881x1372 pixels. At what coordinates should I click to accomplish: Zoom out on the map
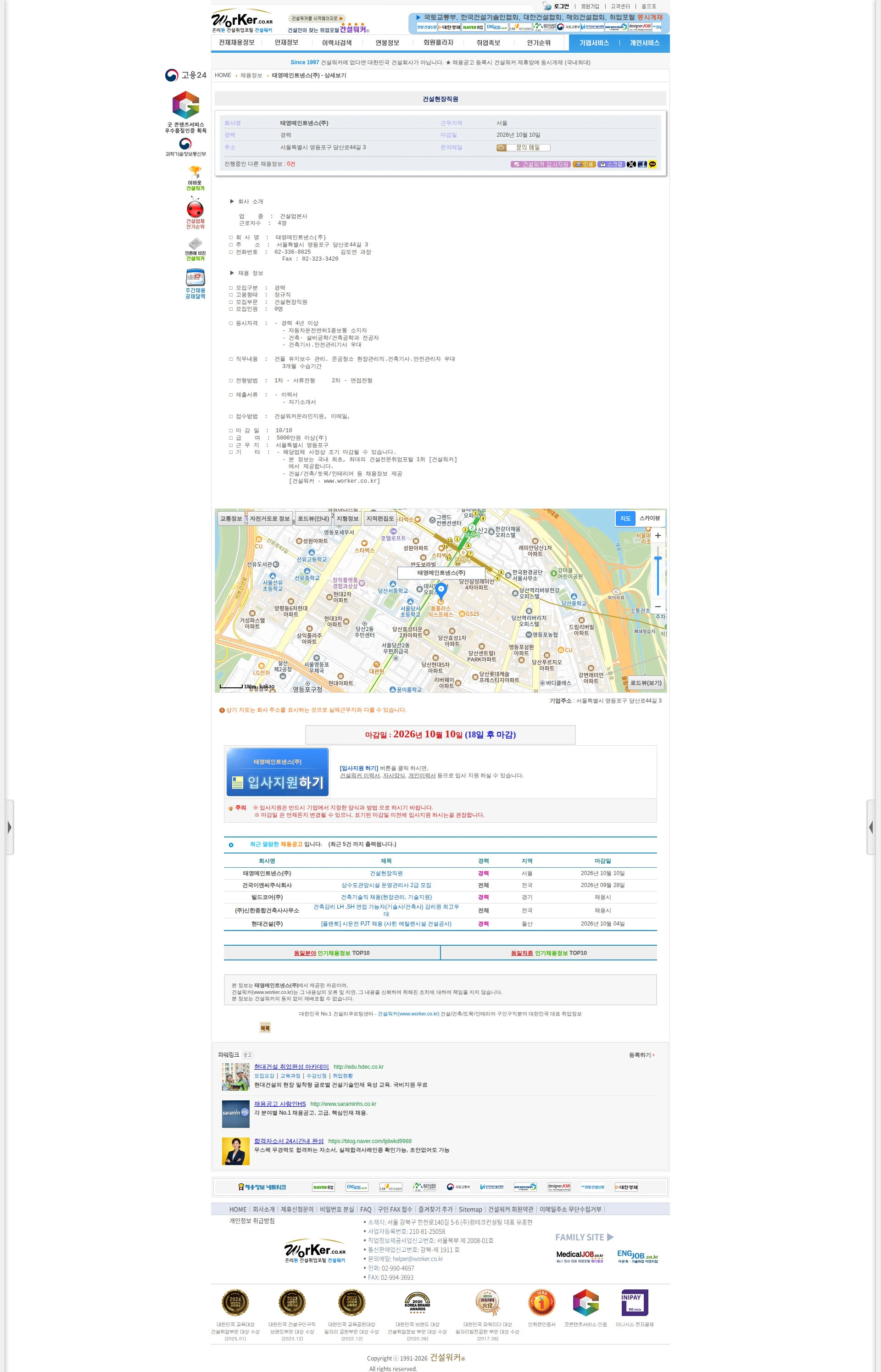(x=658, y=606)
